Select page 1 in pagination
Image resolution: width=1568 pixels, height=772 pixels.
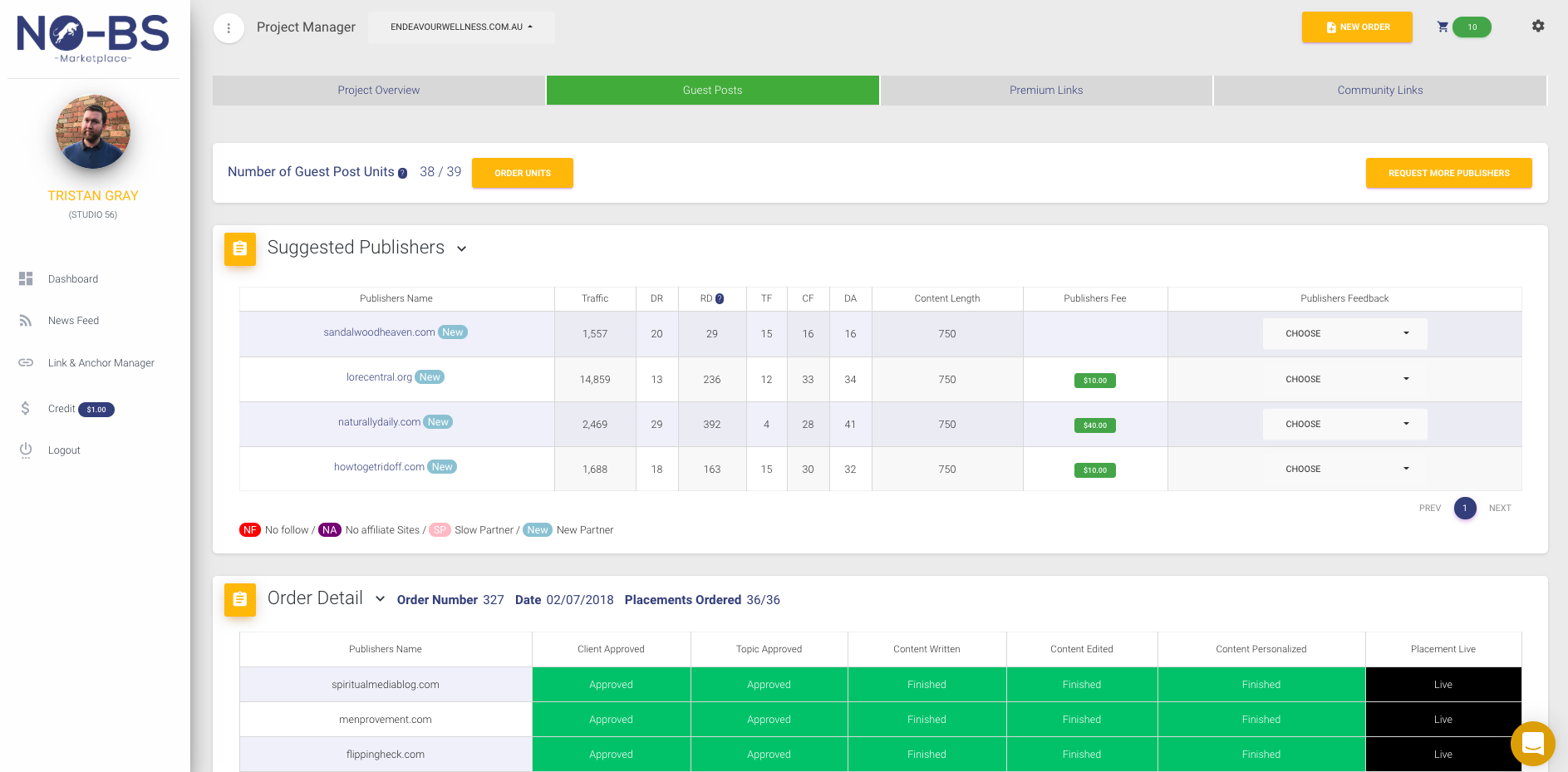click(x=1465, y=508)
